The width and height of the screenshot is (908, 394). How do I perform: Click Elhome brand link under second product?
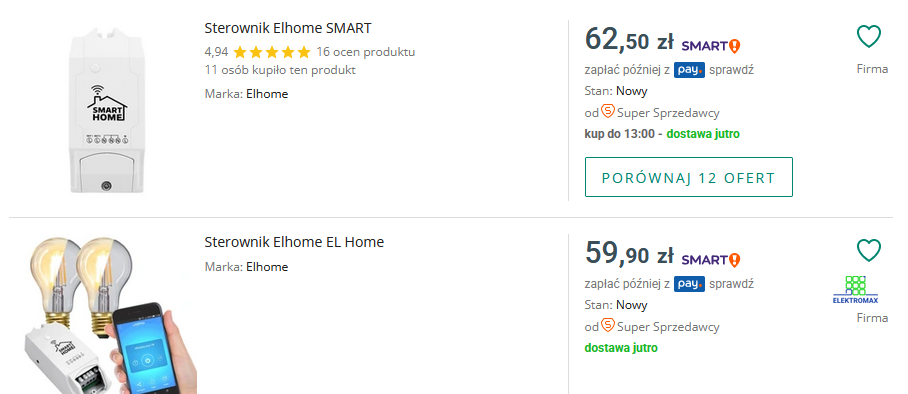[267, 267]
